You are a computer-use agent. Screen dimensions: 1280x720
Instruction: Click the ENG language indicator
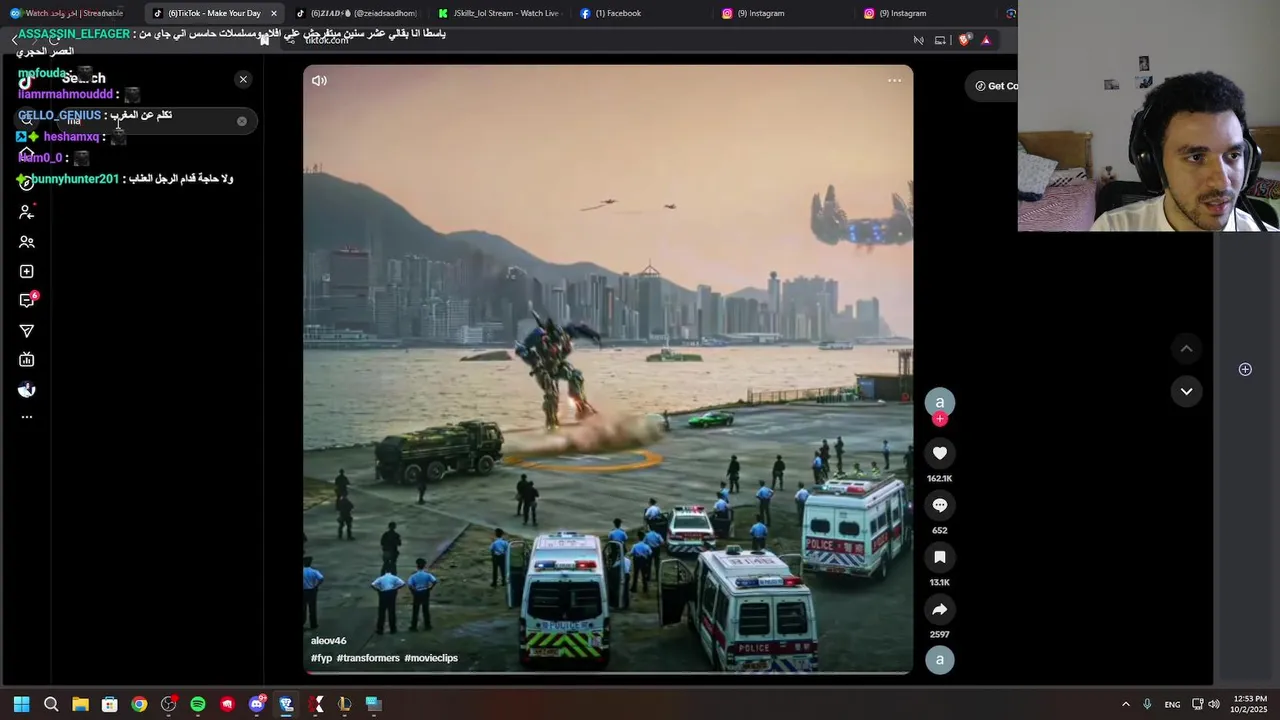point(1172,704)
